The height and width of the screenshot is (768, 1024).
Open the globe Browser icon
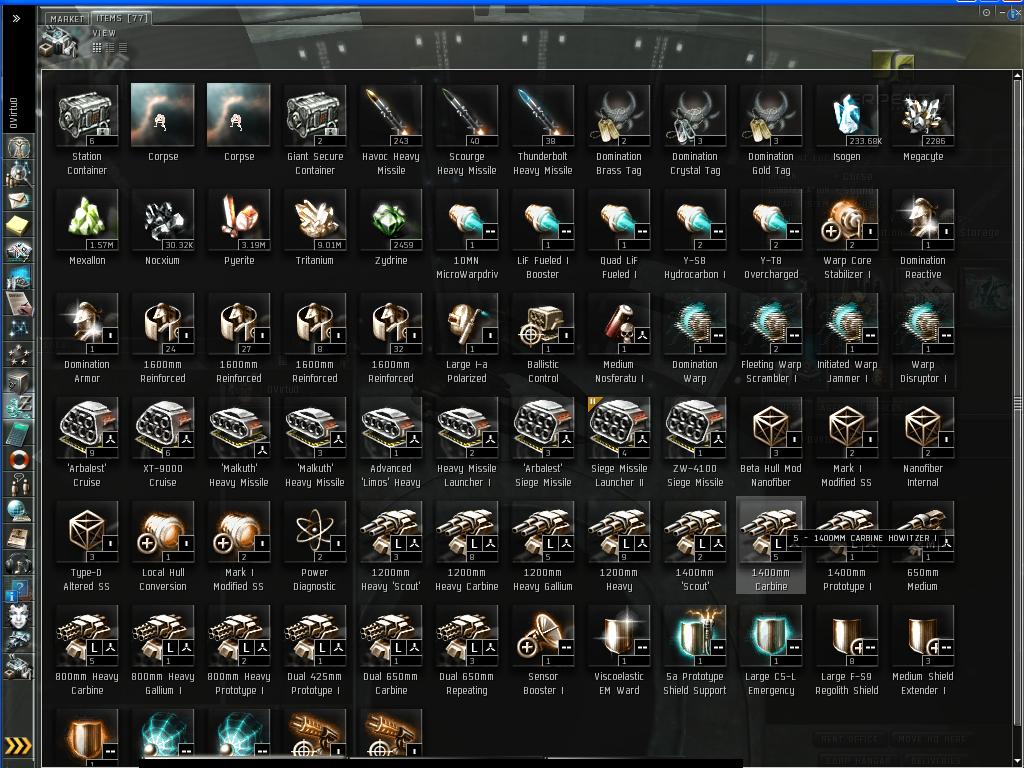(18, 510)
